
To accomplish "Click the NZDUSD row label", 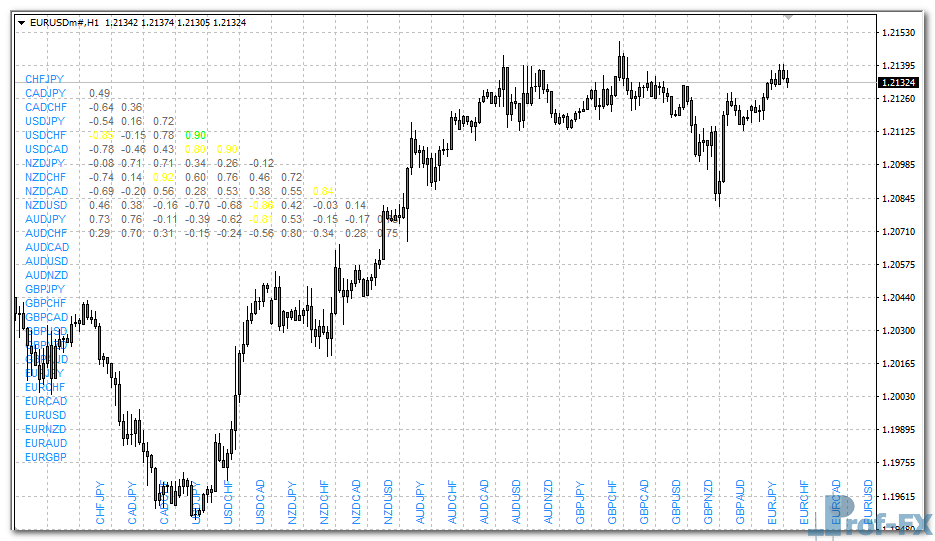I will pos(46,205).
